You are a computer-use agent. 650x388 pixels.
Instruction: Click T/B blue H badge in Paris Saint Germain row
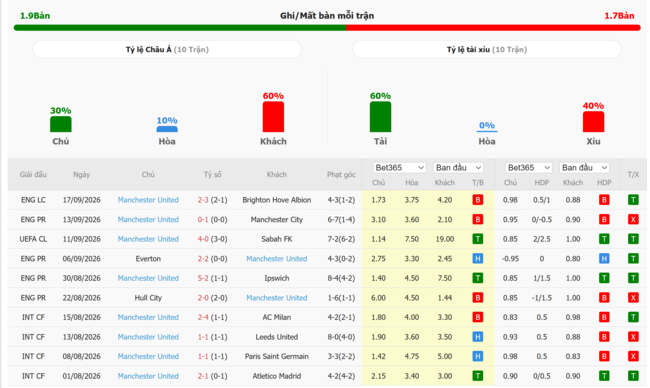coord(478,356)
